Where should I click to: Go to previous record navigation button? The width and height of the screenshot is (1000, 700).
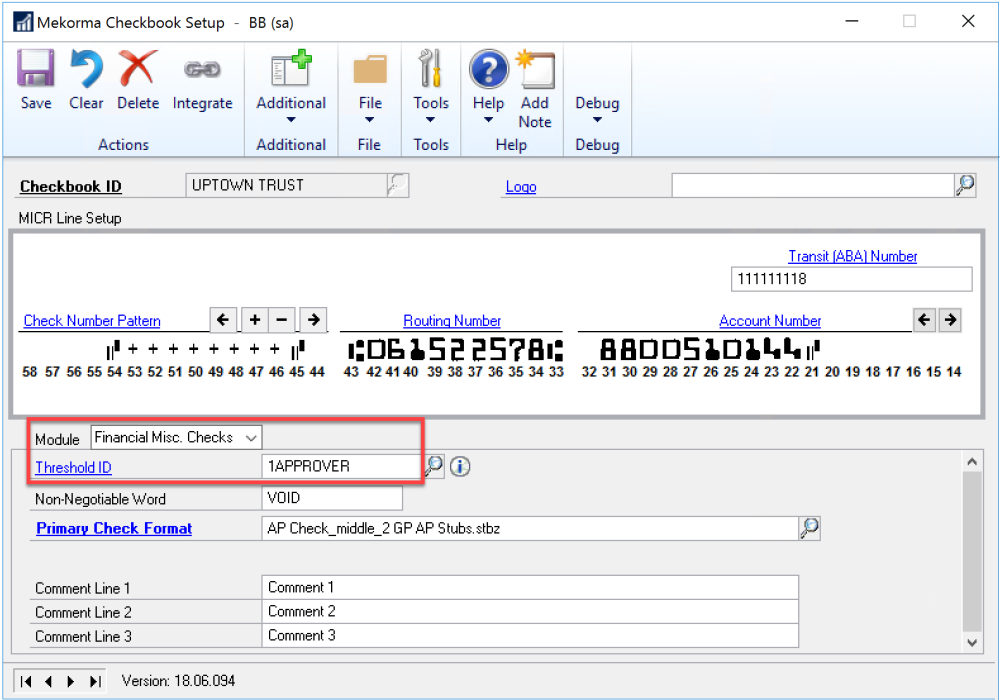click(x=48, y=682)
